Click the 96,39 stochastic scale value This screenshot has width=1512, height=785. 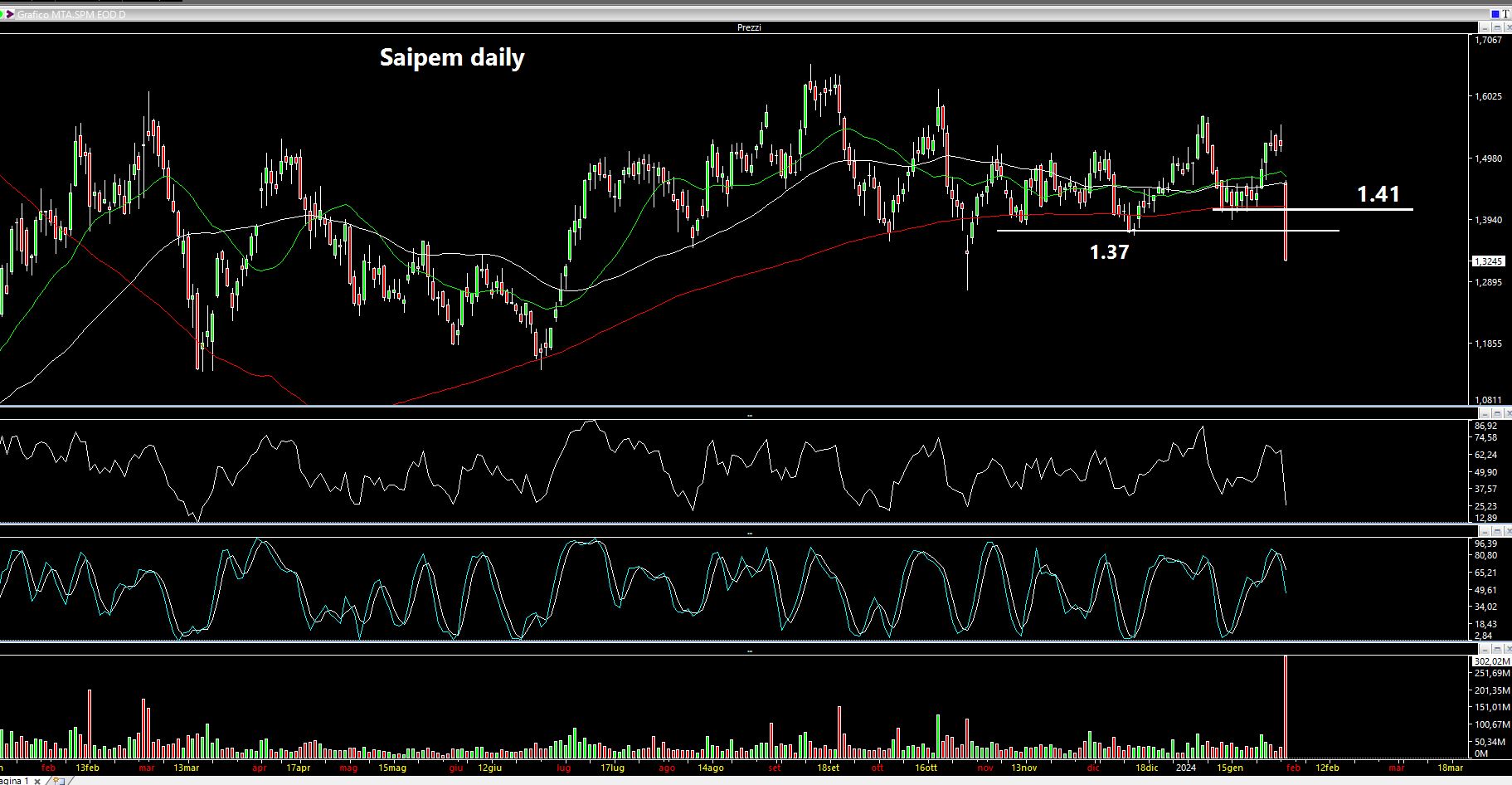[x=1487, y=544]
